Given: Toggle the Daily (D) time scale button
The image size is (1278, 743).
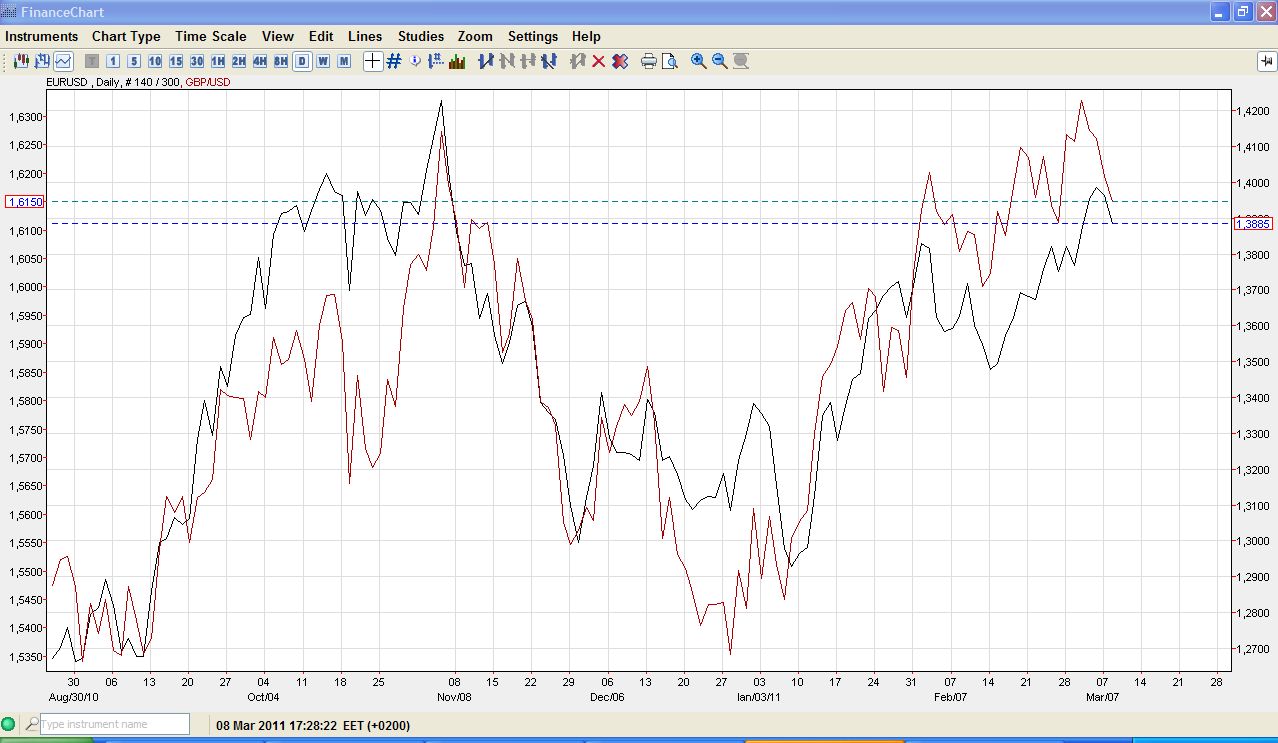Looking at the screenshot, I should tap(301, 61).
